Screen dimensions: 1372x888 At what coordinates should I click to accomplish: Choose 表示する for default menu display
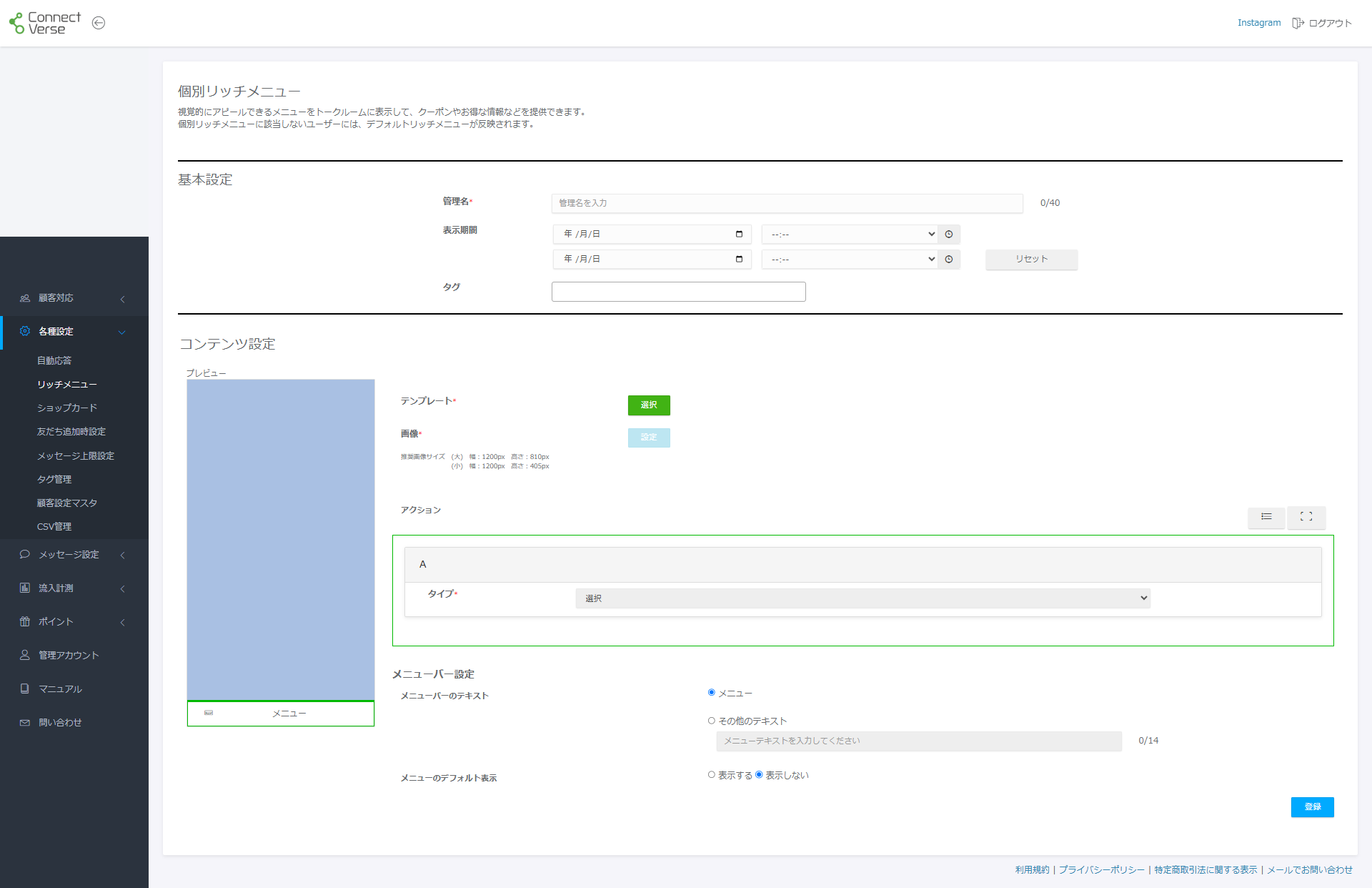[712, 774]
